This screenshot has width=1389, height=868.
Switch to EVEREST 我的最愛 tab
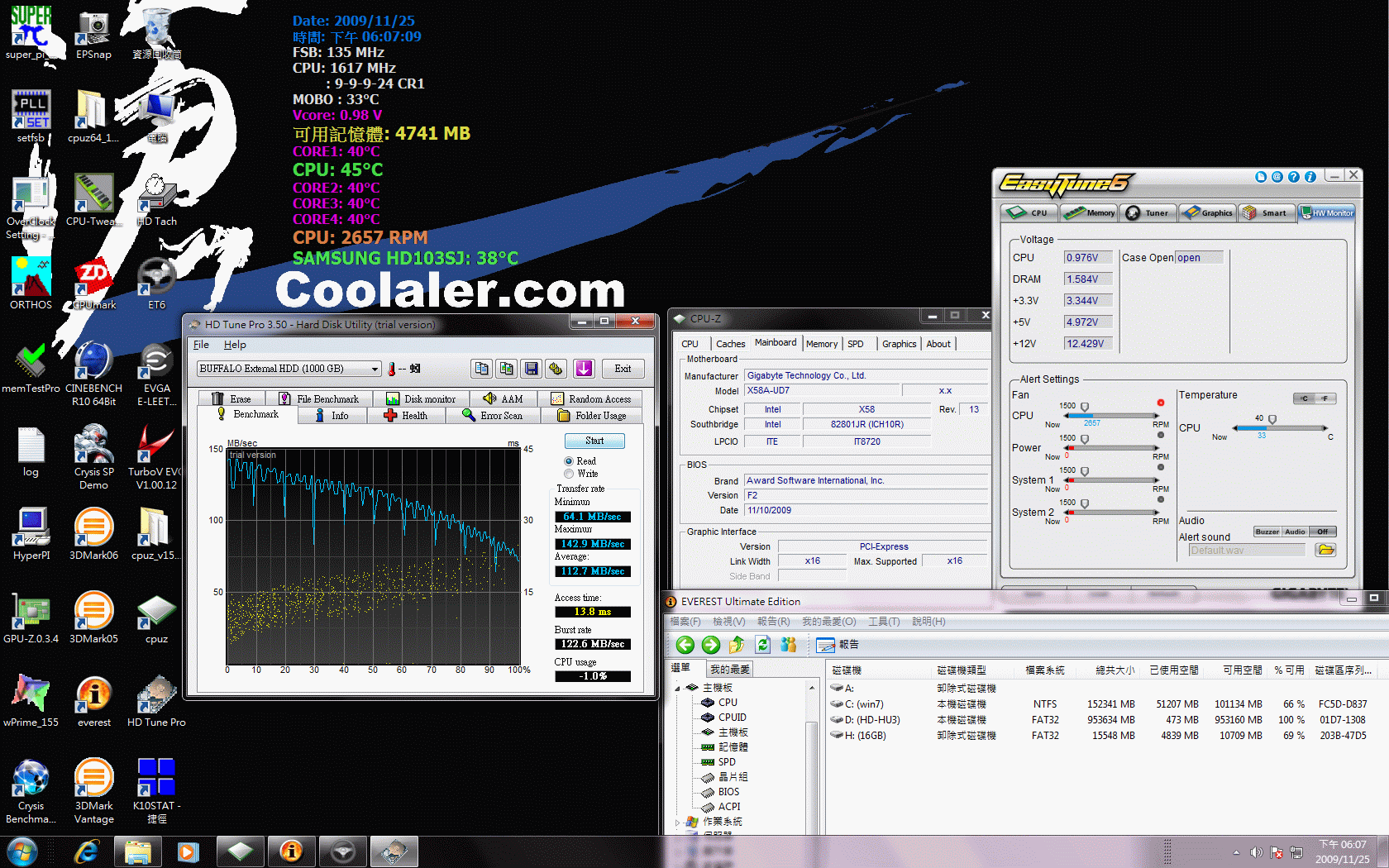point(730,670)
